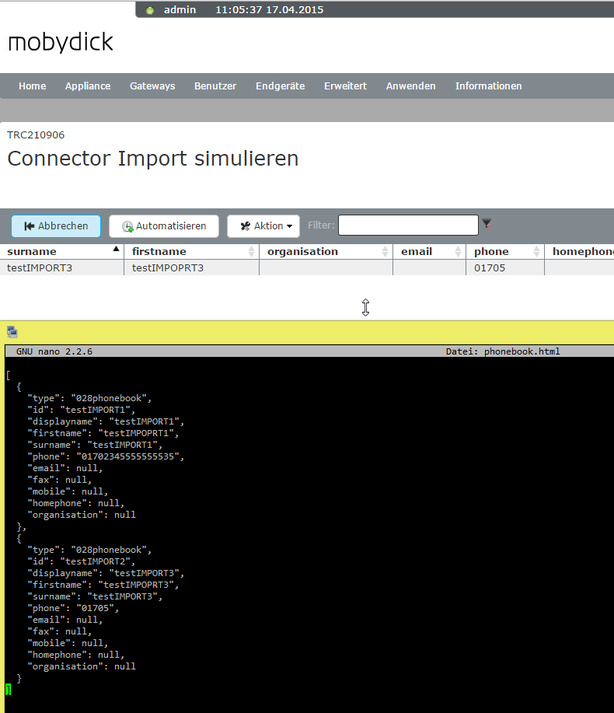Open the Erweitert menu
This screenshot has width=614, height=713.
(345, 86)
